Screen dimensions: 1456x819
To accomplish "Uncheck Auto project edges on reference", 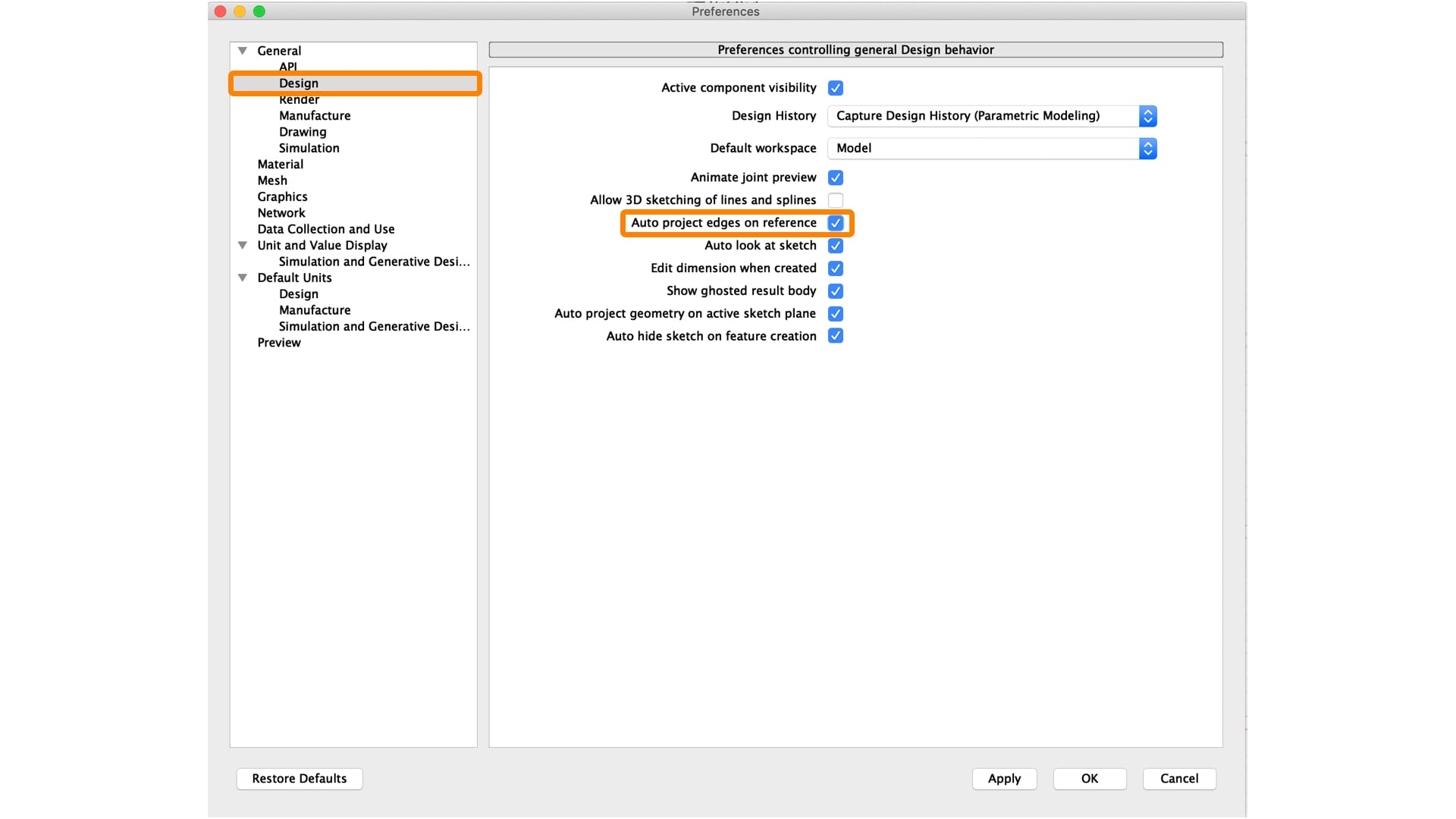I will (835, 223).
